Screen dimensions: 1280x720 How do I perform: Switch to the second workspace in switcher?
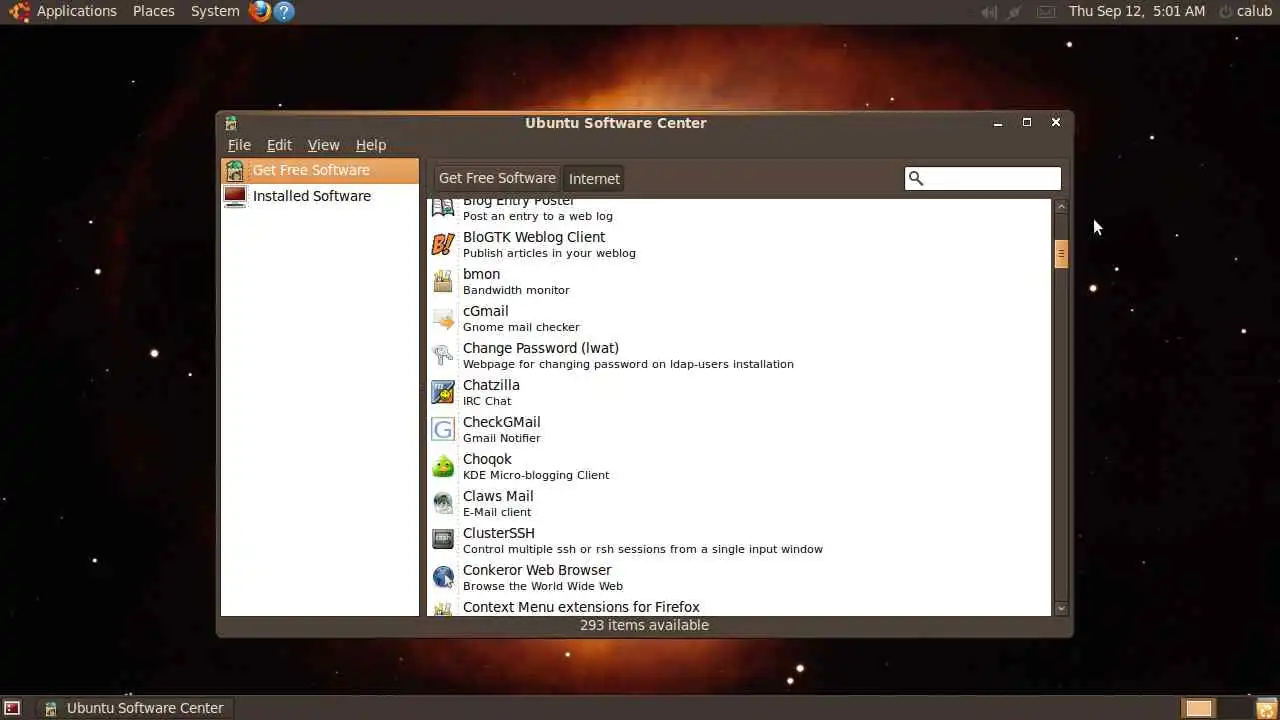coord(1233,708)
